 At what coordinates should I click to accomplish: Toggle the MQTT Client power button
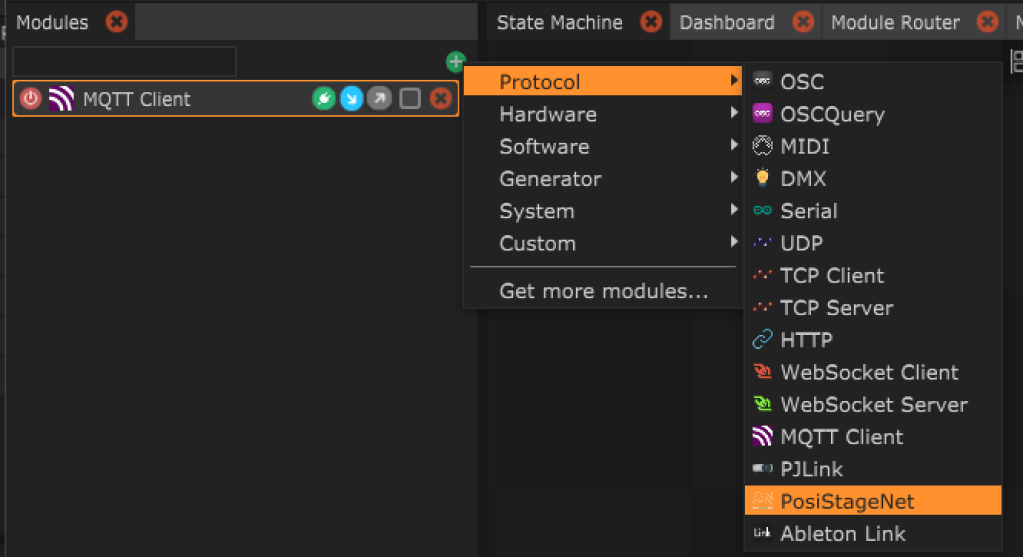click(31, 99)
